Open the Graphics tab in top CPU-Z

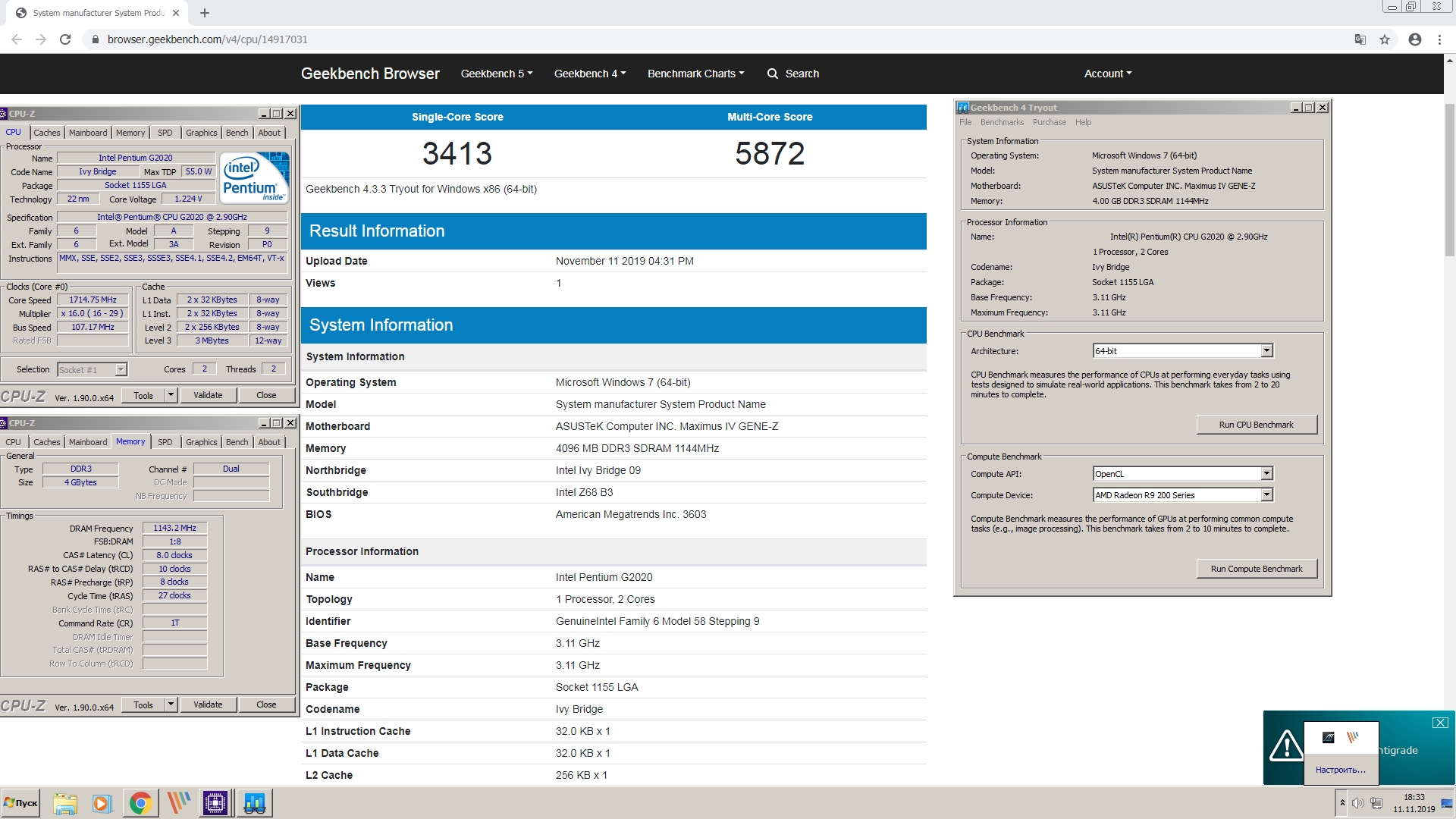201,133
